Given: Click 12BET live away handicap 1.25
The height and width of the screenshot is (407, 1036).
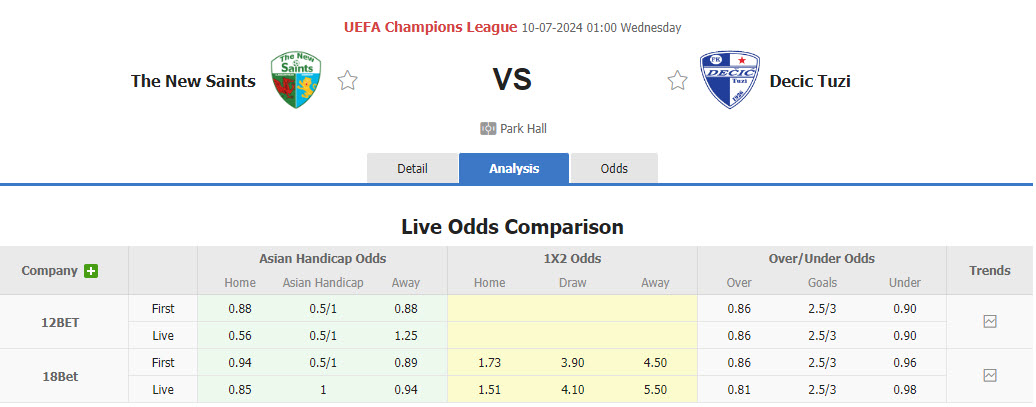Looking at the screenshot, I should [406, 336].
